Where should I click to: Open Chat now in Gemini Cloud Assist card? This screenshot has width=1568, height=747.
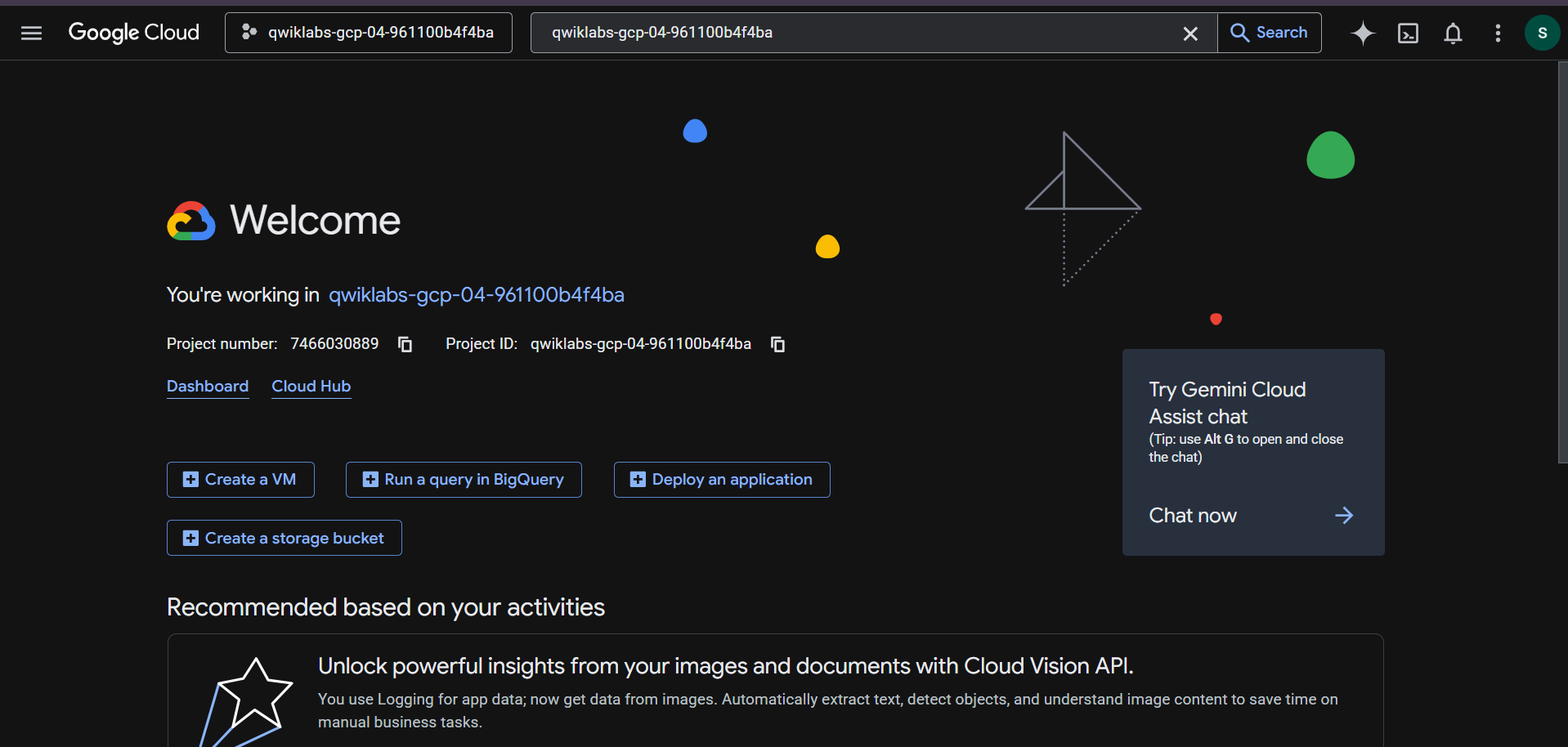[x=1193, y=516]
